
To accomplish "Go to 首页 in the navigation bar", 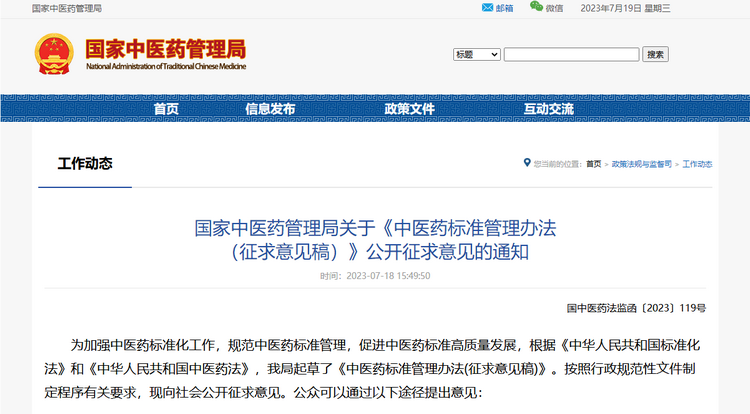I will 166,109.
